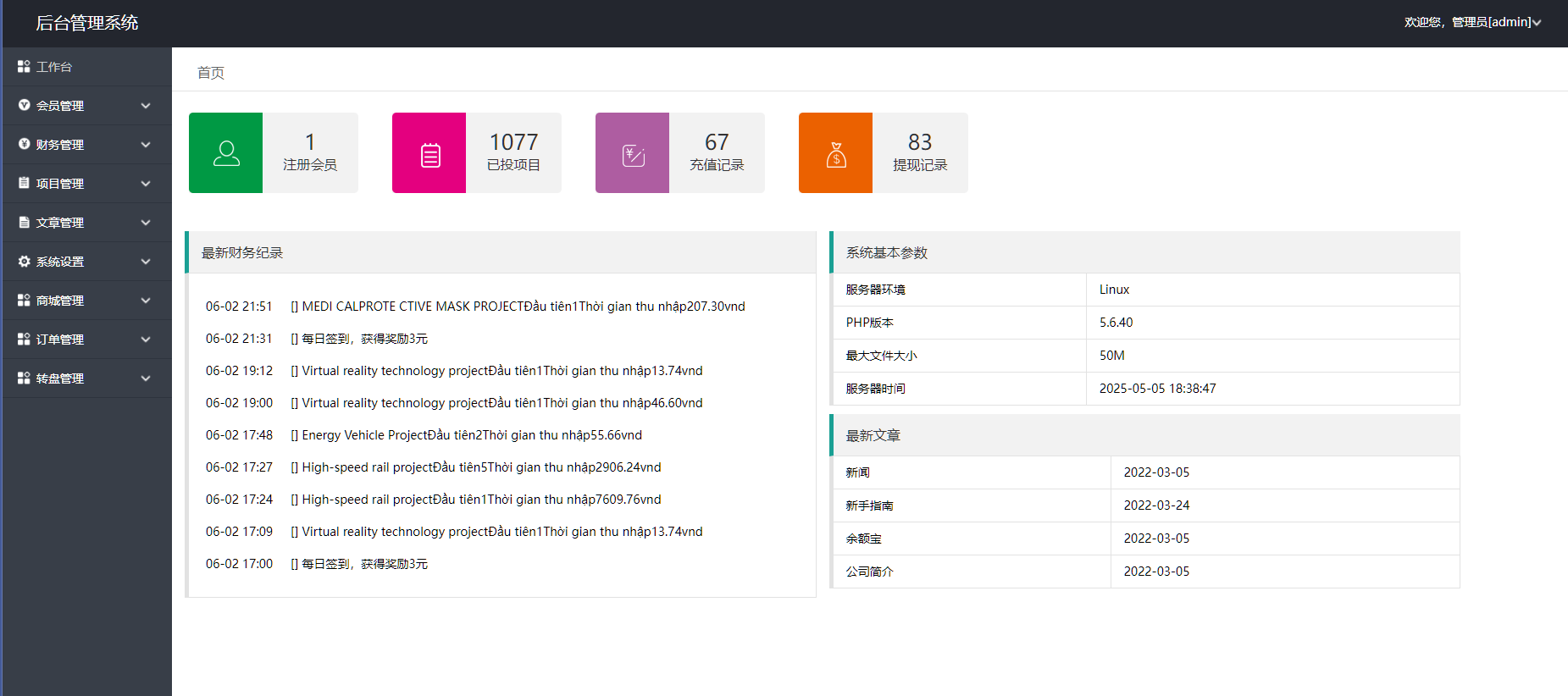
Task: Click the orange withdrawal money bag icon
Action: [x=836, y=155]
